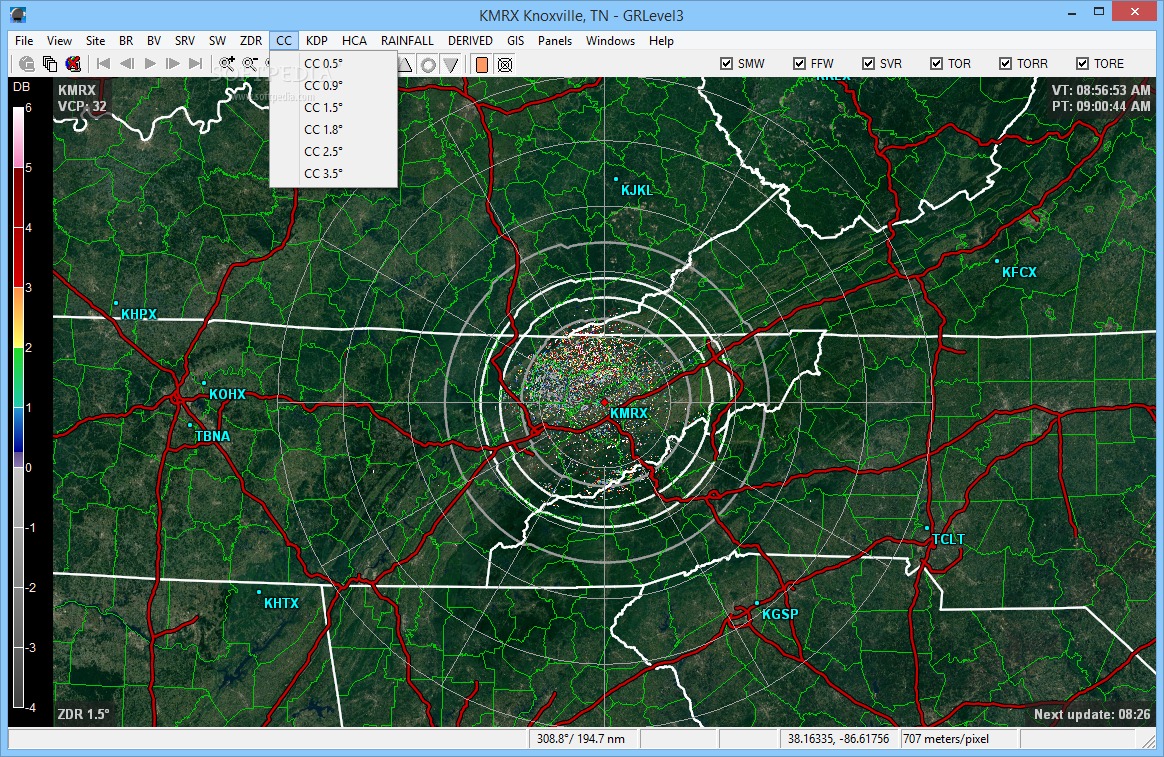
Task: Open the RAINFALL product menu
Action: (x=408, y=41)
